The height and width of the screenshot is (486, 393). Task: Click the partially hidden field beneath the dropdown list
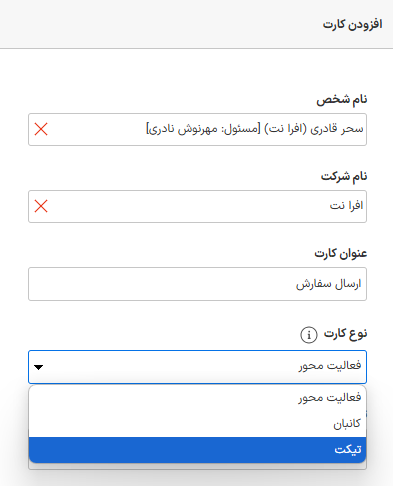click(x=197, y=466)
